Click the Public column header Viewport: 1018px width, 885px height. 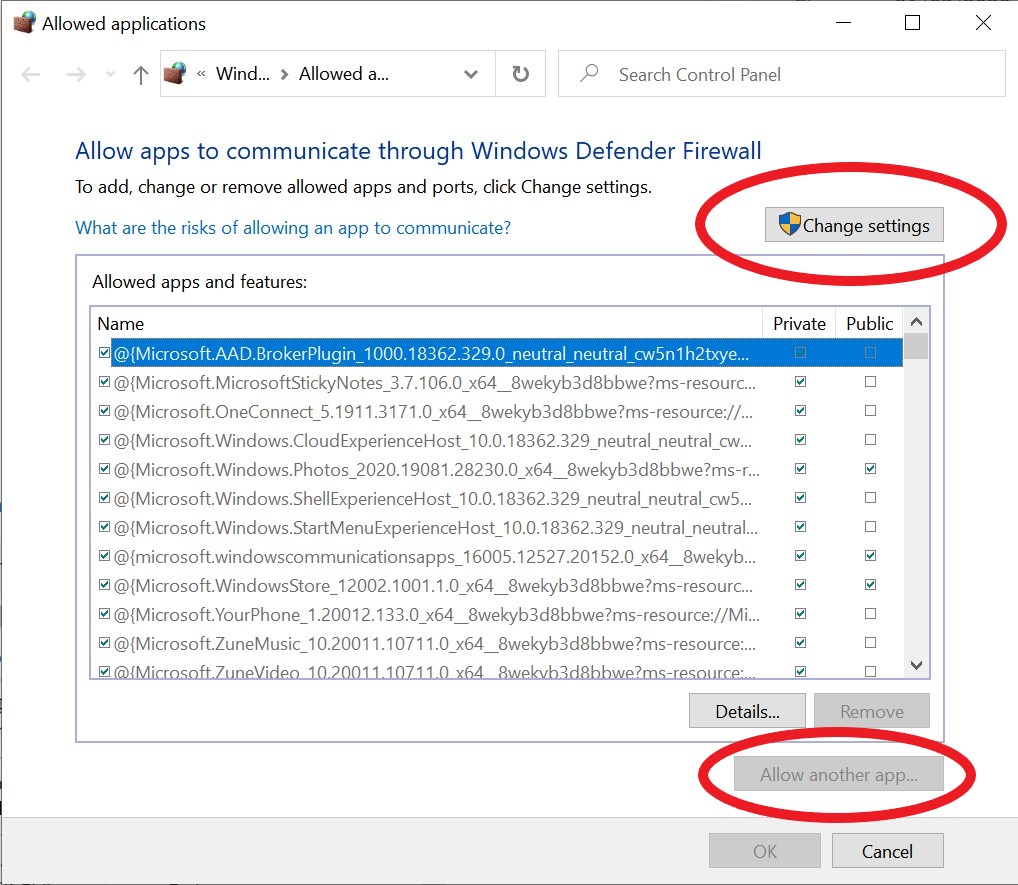[869, 323]
